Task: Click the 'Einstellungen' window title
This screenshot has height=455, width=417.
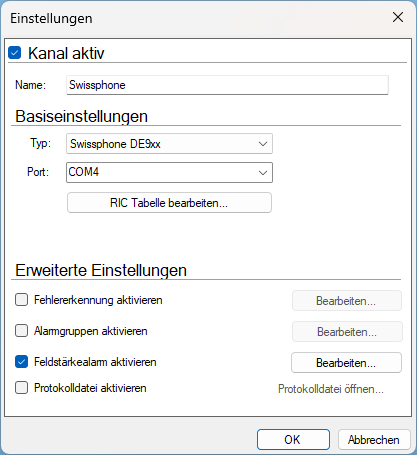Action: pyautogui.click(x=51, y=18)
